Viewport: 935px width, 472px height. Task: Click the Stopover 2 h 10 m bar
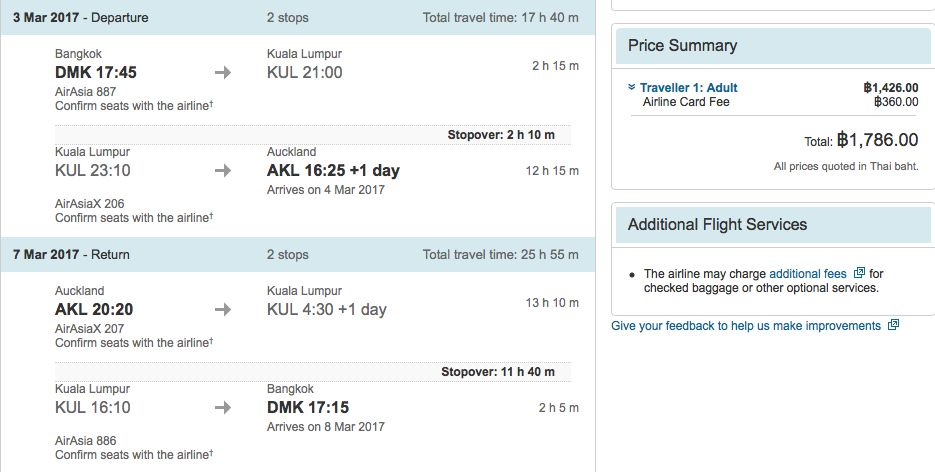[313, 135]
